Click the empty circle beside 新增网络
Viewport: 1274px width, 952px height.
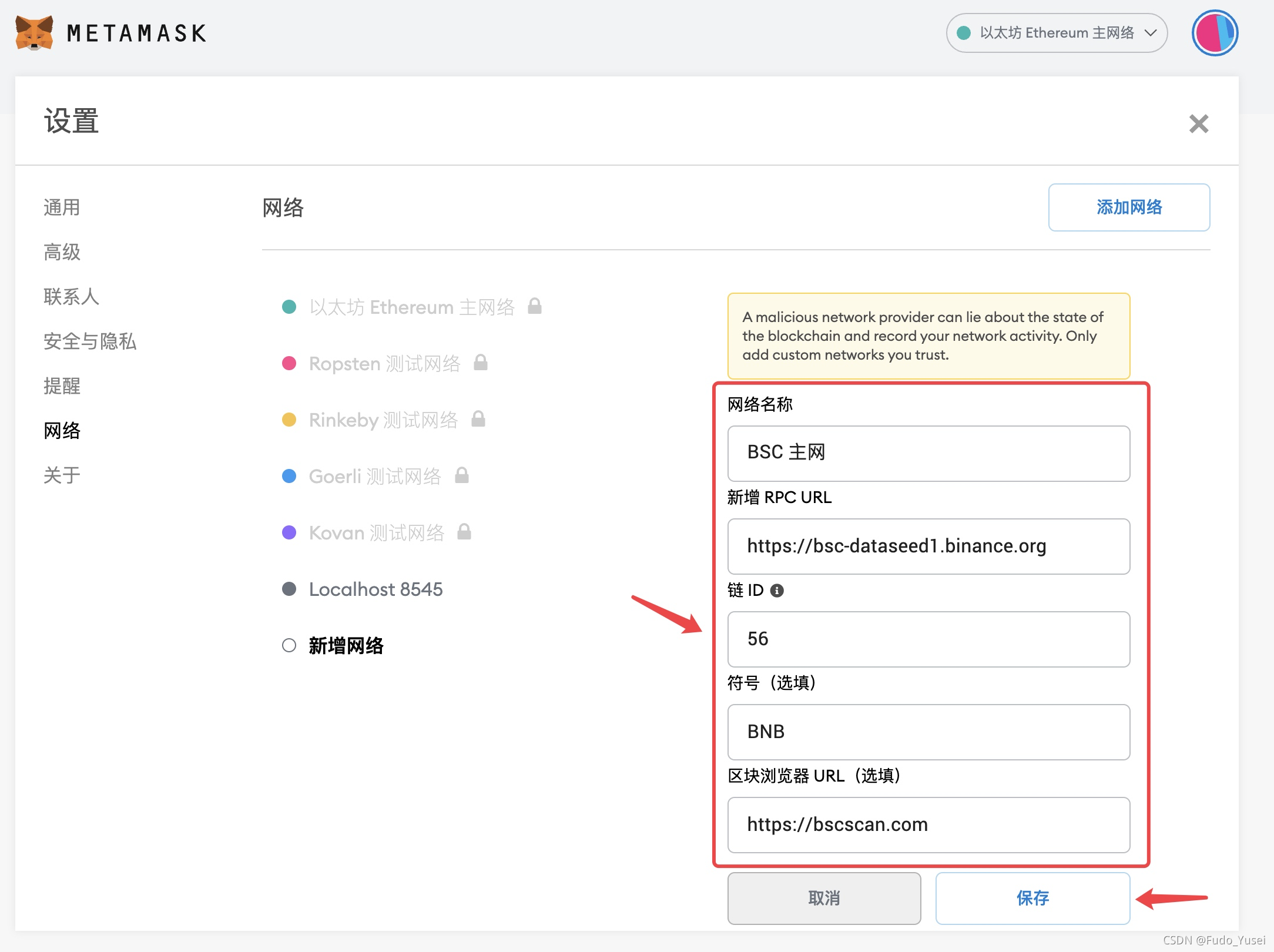pyautogui.click(x=289, y=645)
